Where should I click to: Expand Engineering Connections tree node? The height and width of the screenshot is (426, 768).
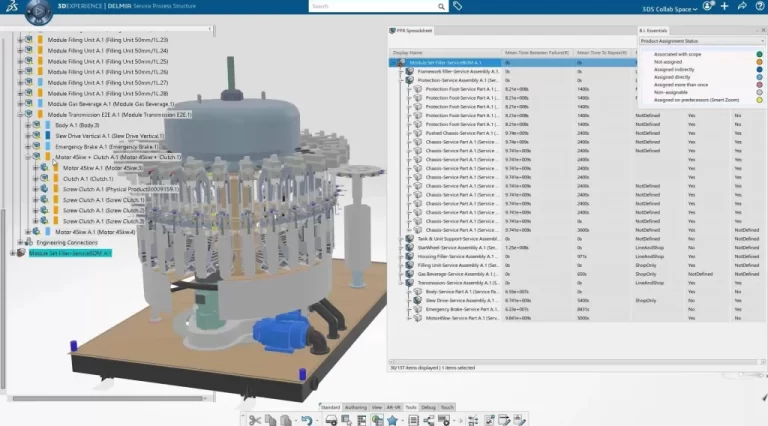(x=19, y=243)
